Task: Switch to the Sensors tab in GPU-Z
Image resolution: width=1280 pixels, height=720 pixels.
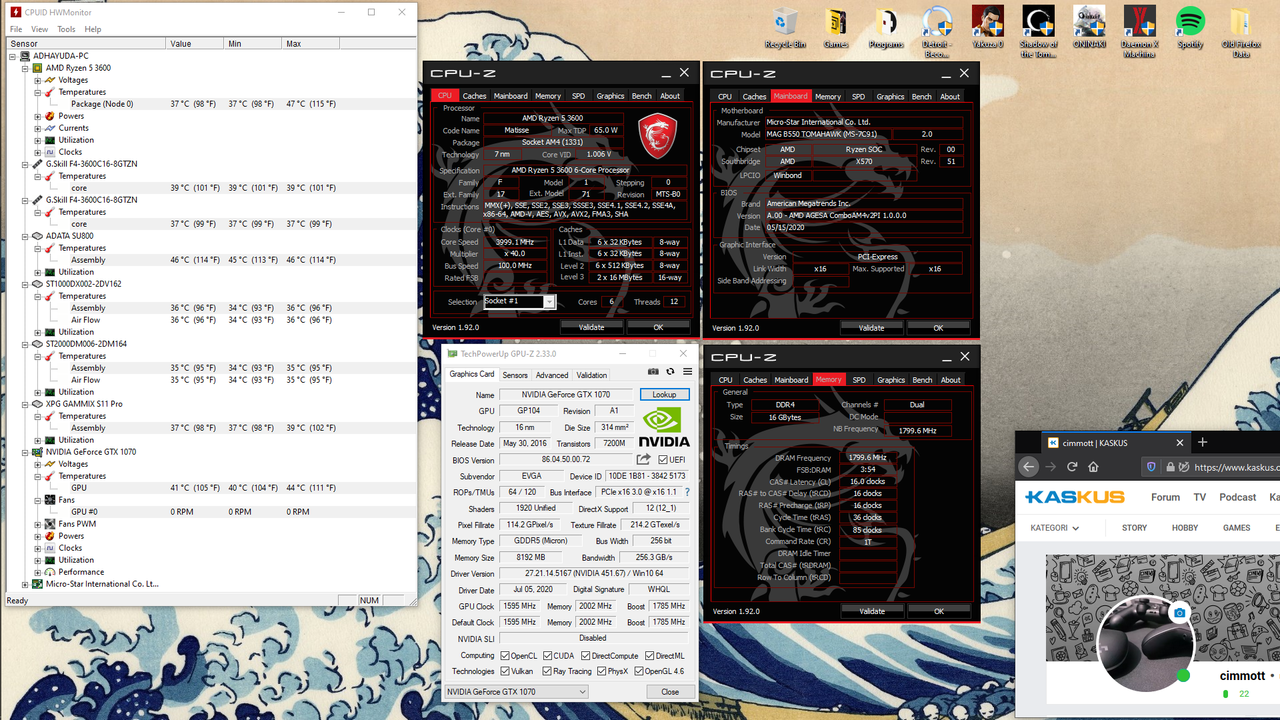Action: point(514,375)
